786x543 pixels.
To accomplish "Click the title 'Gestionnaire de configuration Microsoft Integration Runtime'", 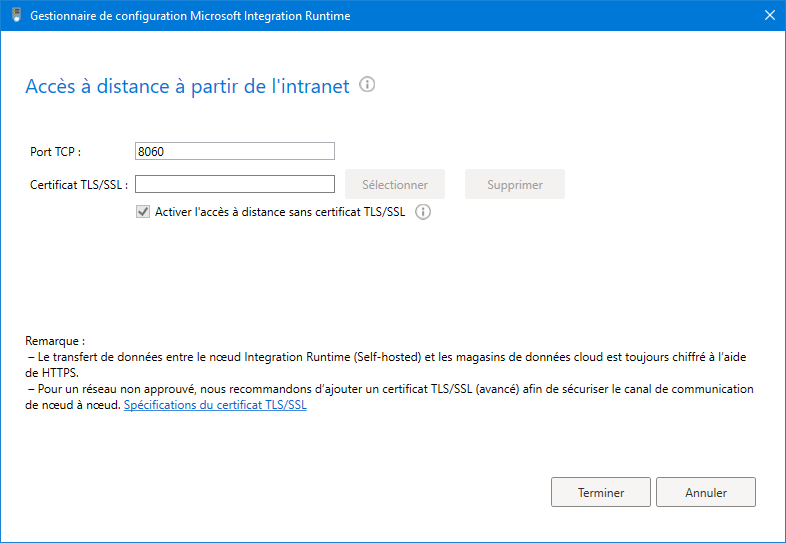I will pos(190,16).
